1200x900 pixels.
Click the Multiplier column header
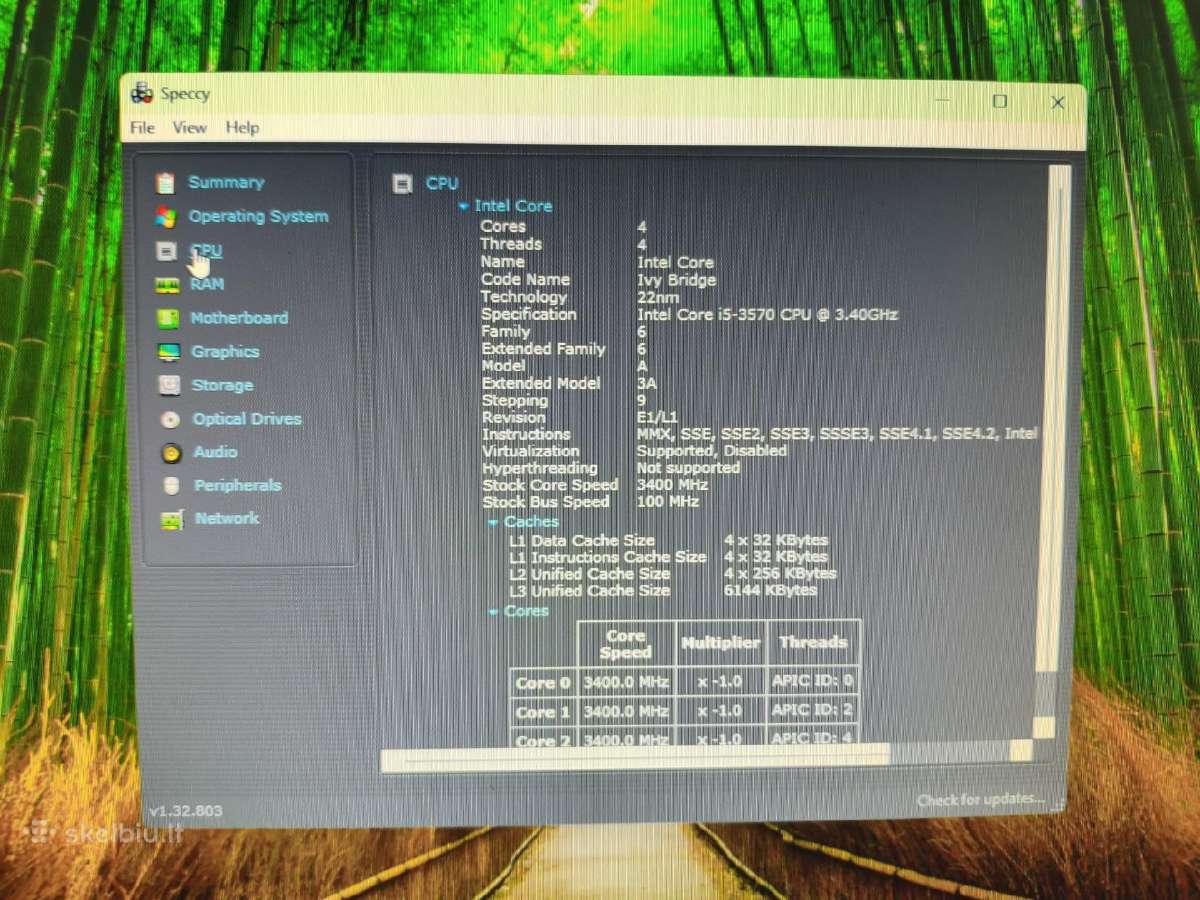pyautogui.click(x=720, y=644)
